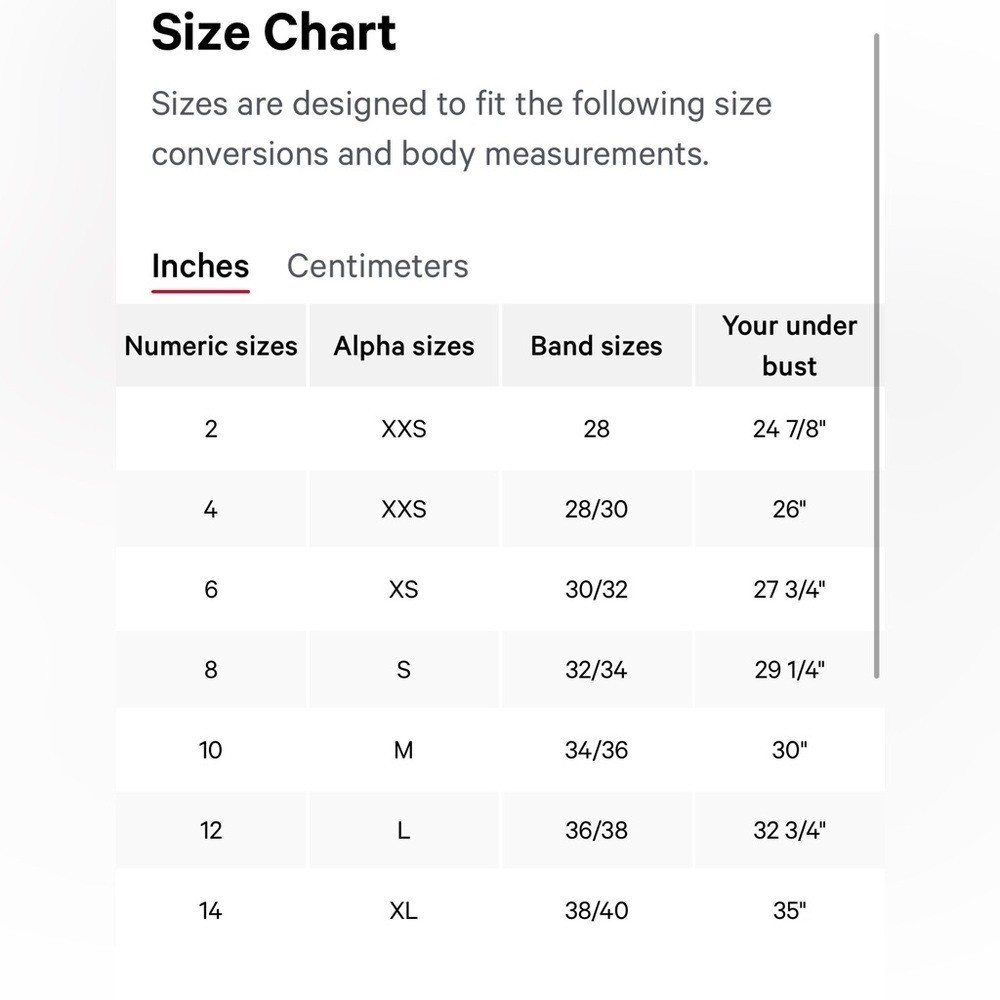Click the numeric size 2 cell

pos(211,429)
